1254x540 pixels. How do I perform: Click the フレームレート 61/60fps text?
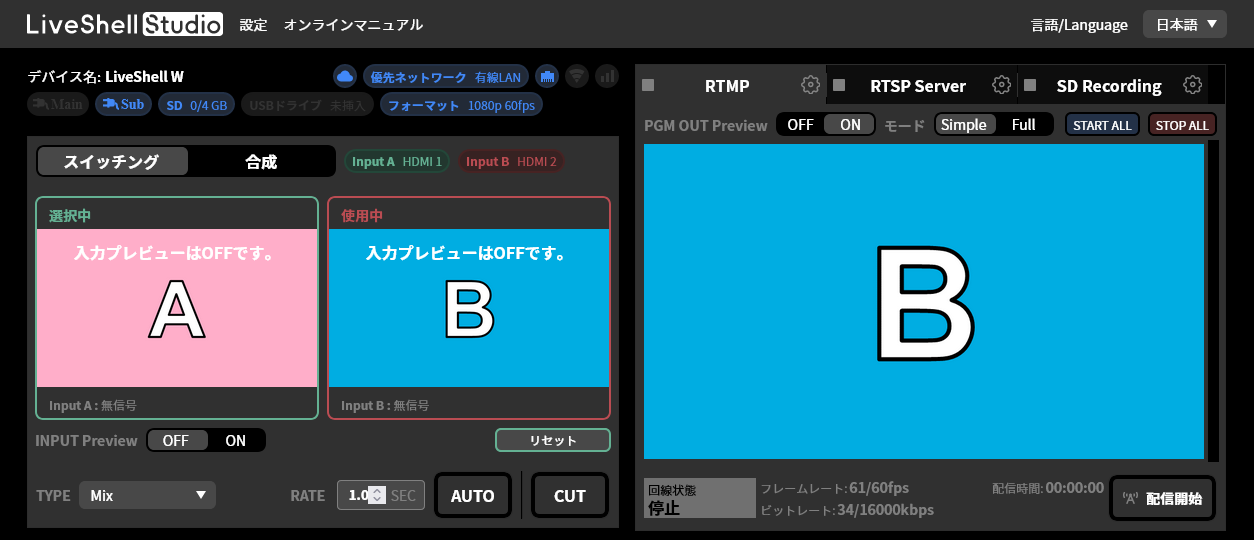click(835, 488)
